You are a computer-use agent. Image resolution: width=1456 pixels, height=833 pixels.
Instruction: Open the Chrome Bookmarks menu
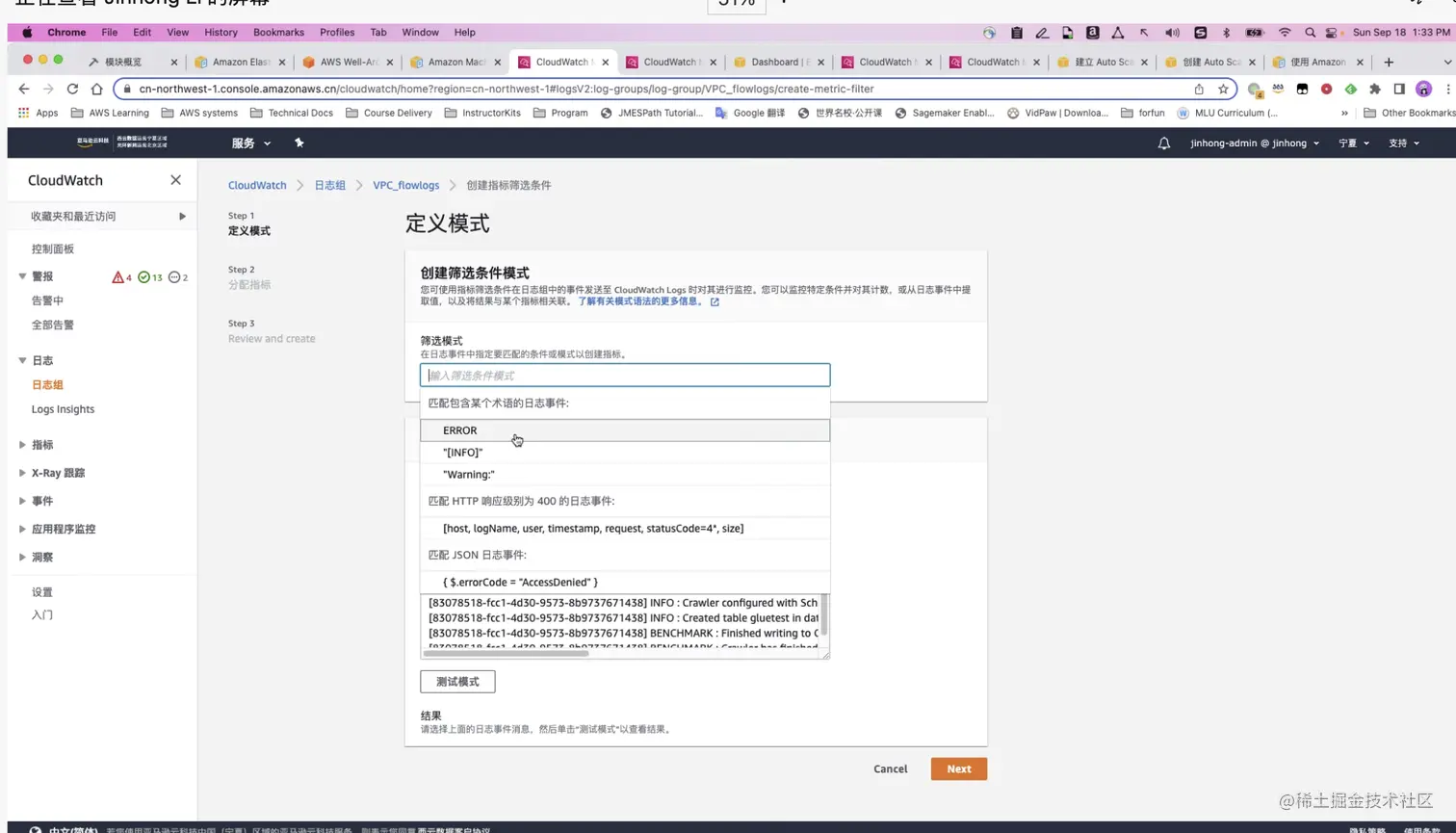[278, 33]
